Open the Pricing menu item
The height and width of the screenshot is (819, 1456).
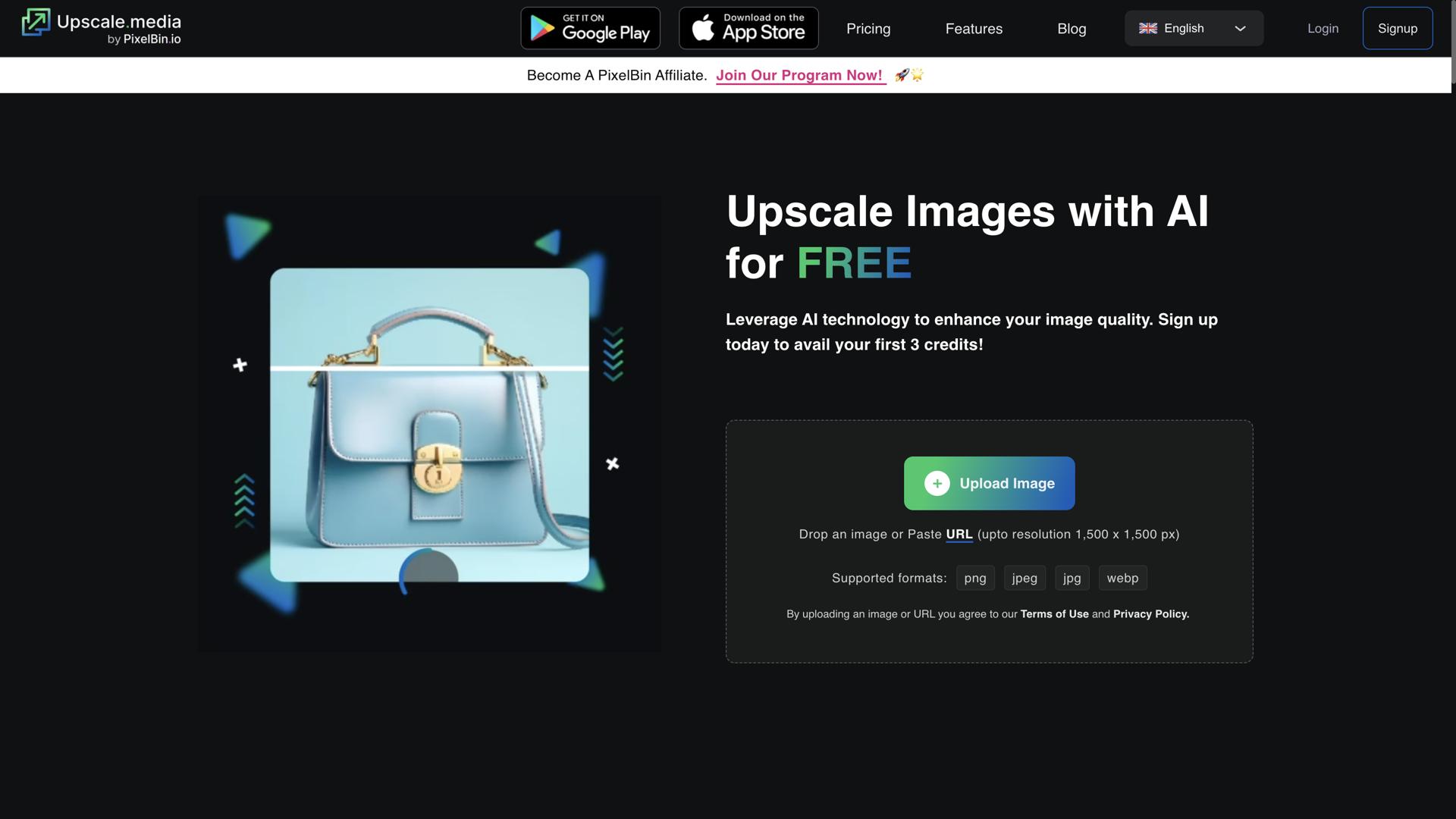(868, 29)
